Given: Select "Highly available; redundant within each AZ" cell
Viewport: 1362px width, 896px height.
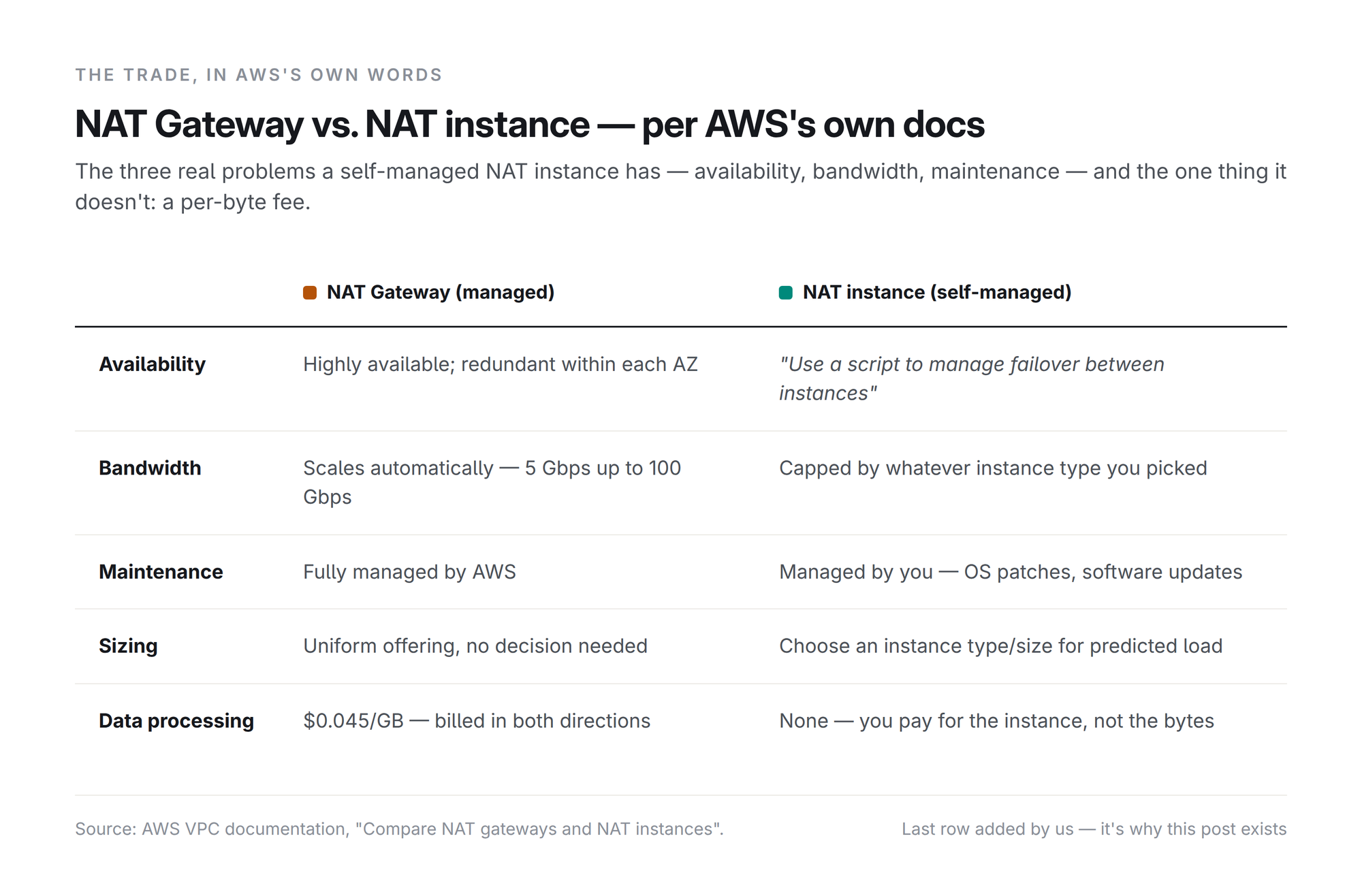Looking at the screenshot, I should click(x=501, y=364).
